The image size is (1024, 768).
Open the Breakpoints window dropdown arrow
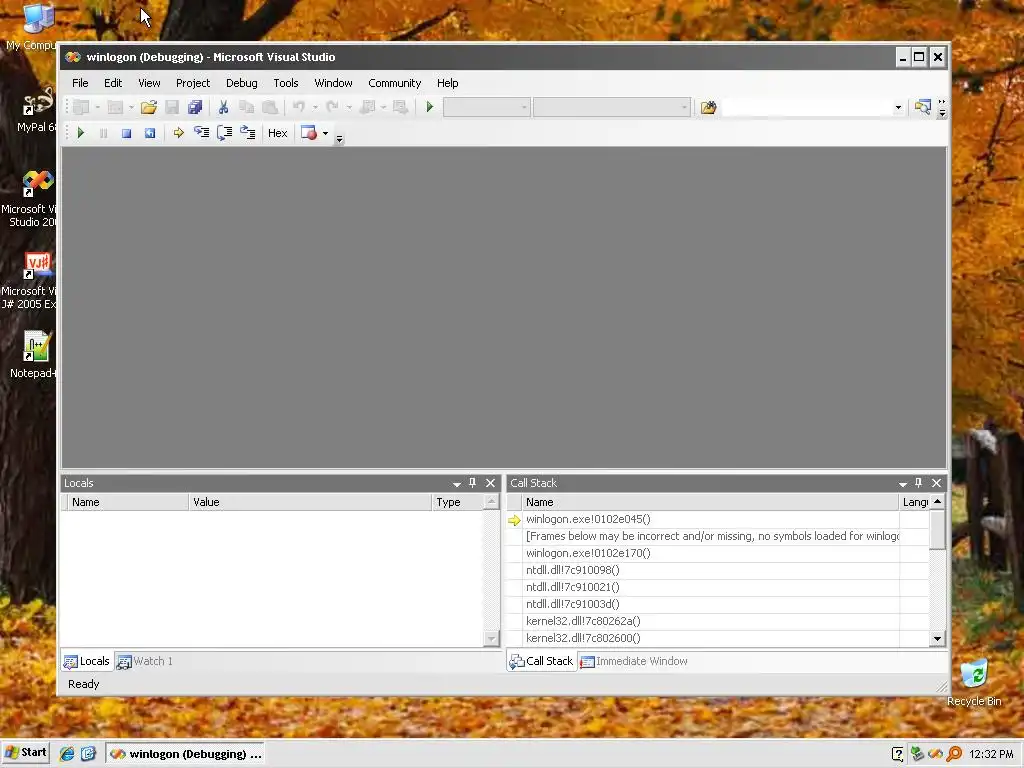click(325, 133)
